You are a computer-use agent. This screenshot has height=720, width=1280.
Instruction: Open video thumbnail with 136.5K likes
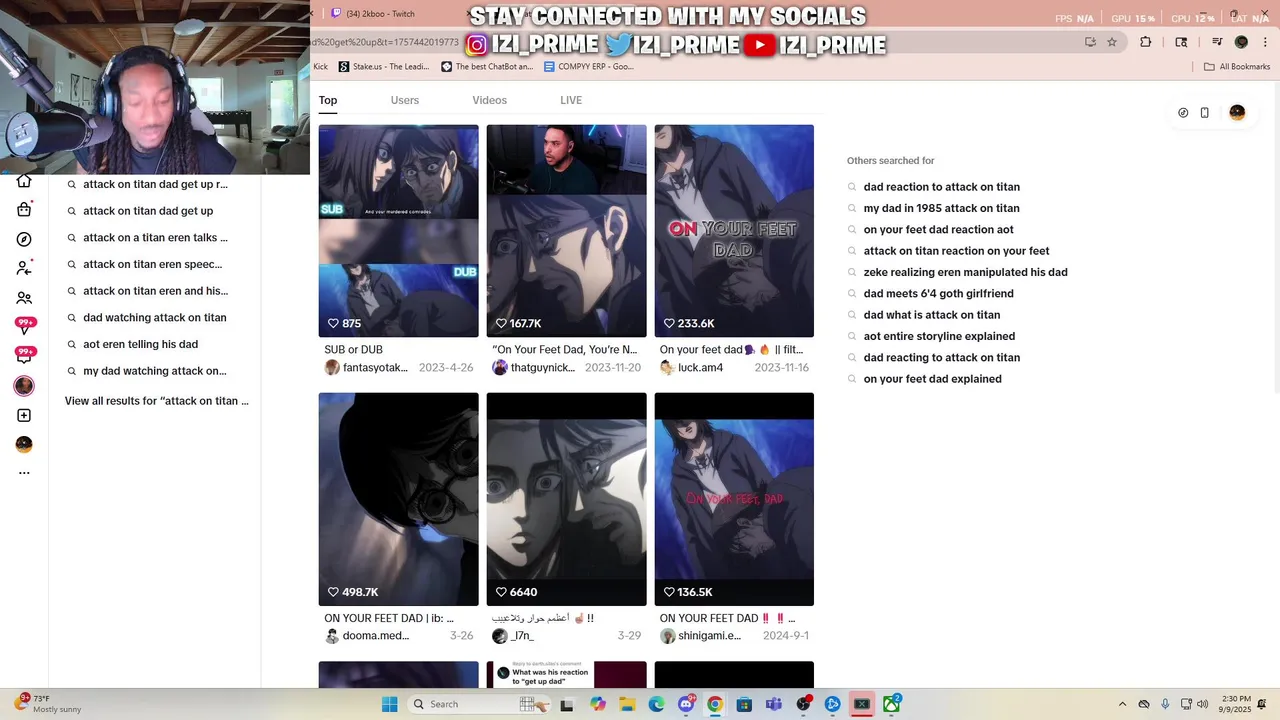pyautogui.click(x=734, y=499)
